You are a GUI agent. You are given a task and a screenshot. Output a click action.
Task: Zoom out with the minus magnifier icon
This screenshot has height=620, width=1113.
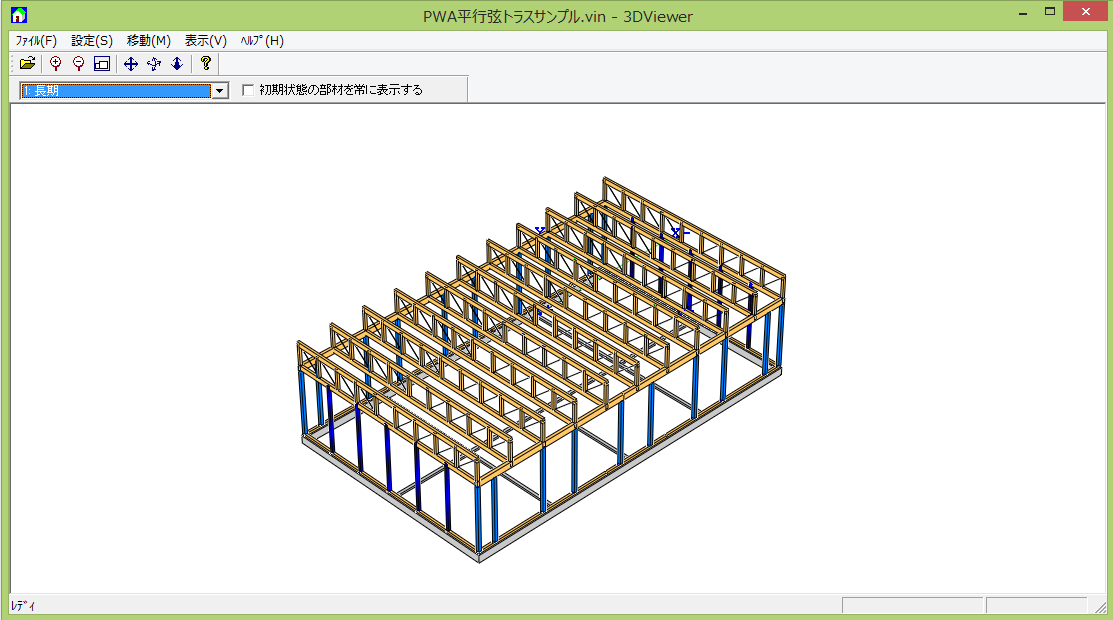78,64
